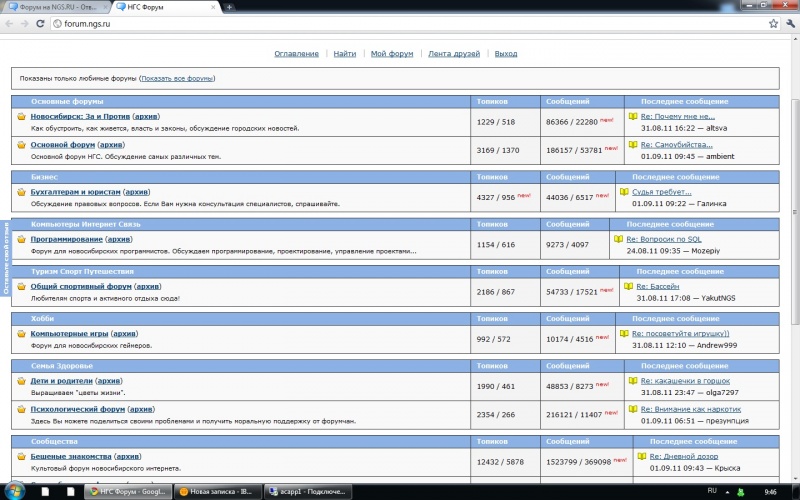Click the yellow message icon beside Судья требует
Screen dimensions: 800x500
tap(623, 192)
